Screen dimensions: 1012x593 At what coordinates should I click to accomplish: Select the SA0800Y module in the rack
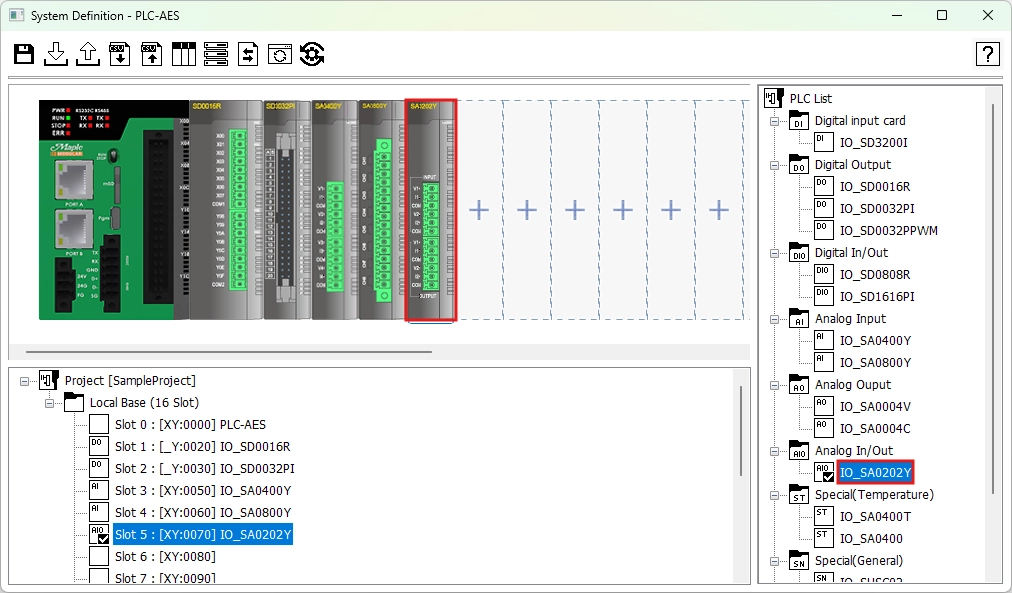click(x=381, y=210)
